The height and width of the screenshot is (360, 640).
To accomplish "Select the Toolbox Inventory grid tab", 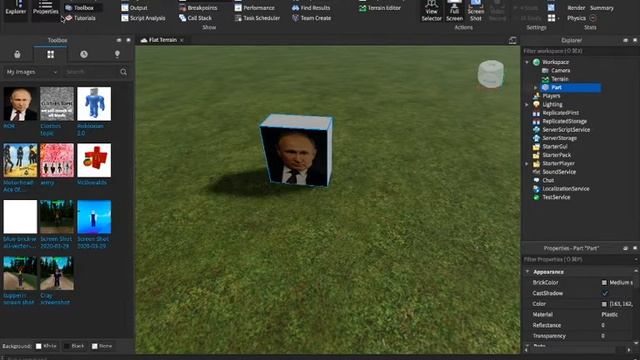I will click(51, 54).
